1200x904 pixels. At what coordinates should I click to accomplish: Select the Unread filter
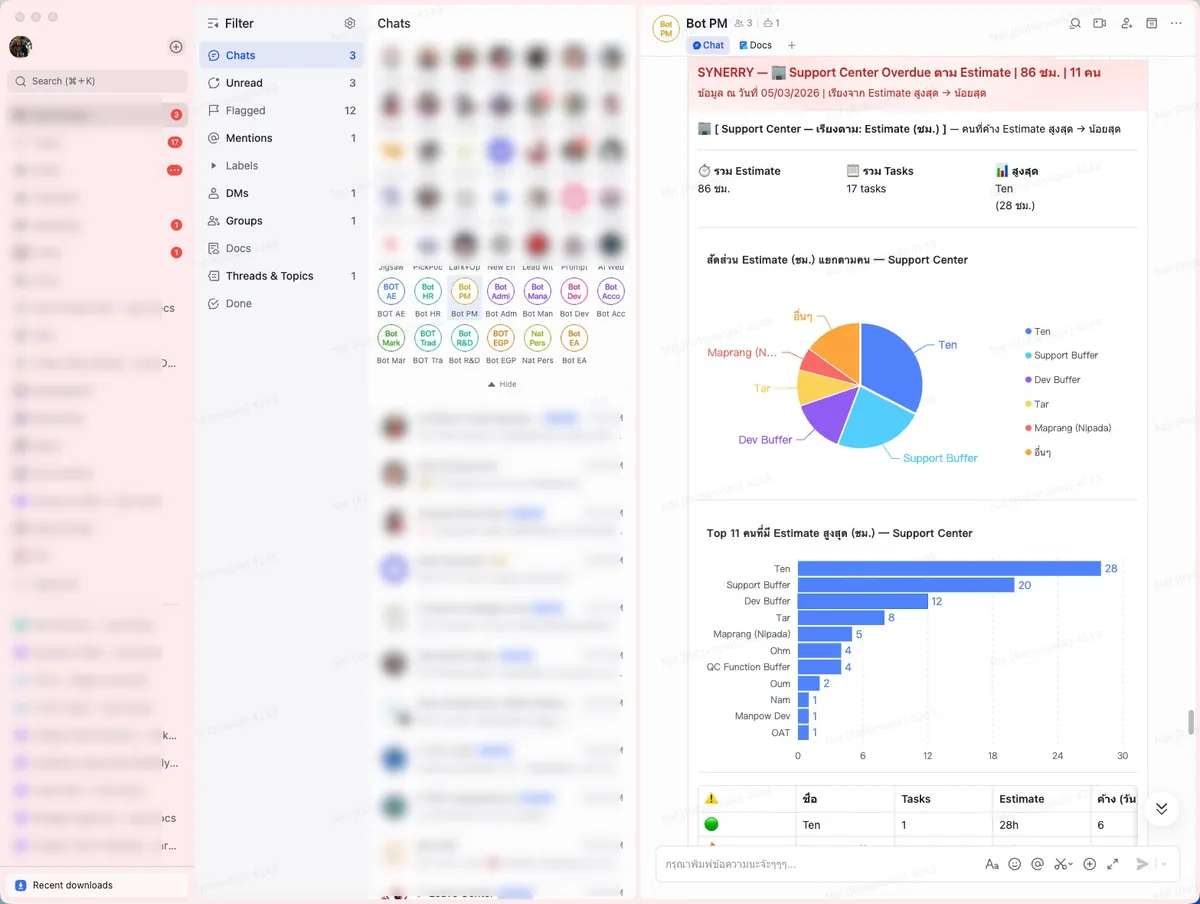pos(244,83)
